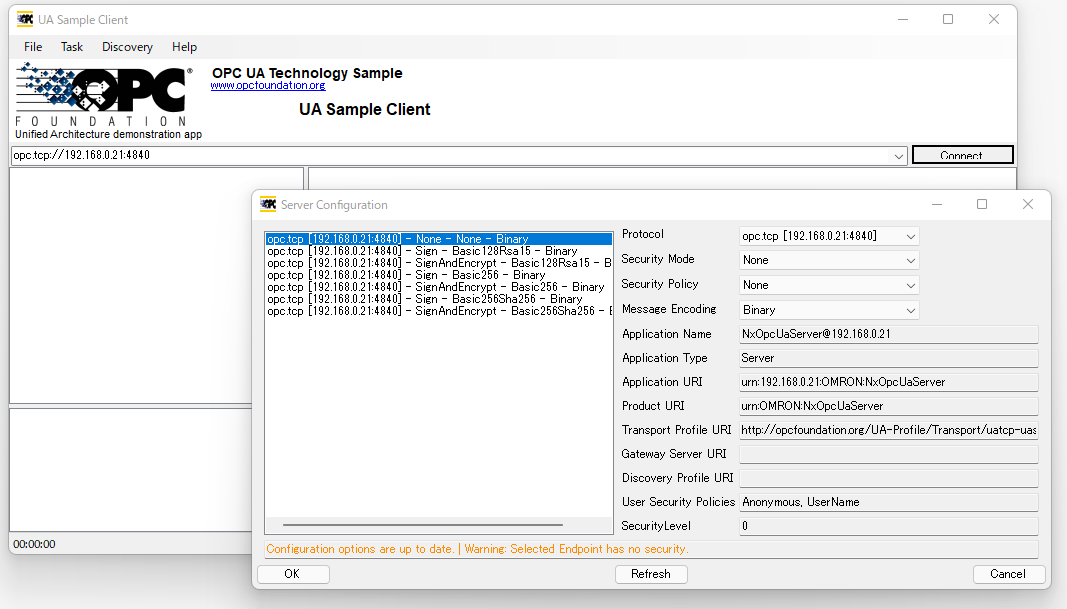Expand the Protocol dropdown
The width and height of the screenshot is (1067, 609).
[x=909, y=236]
